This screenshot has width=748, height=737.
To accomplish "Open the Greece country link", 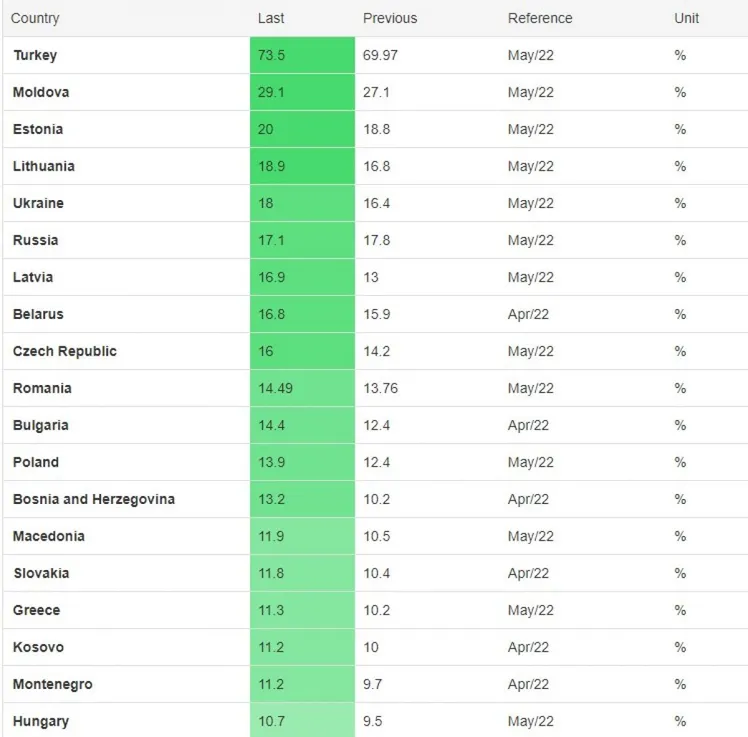I will click(36, 611).
